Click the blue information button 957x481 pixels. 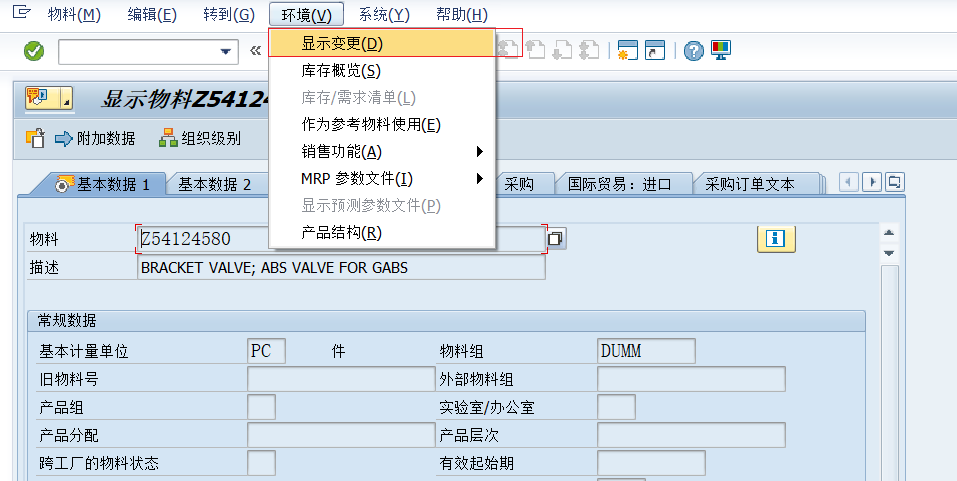click(x=776, y=238)
